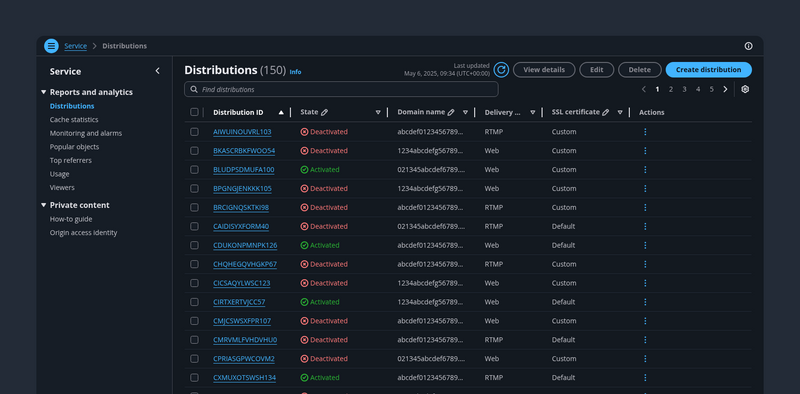Click the View details button
The height and width of the screenshot is (394, 800).
pos(544,70)
